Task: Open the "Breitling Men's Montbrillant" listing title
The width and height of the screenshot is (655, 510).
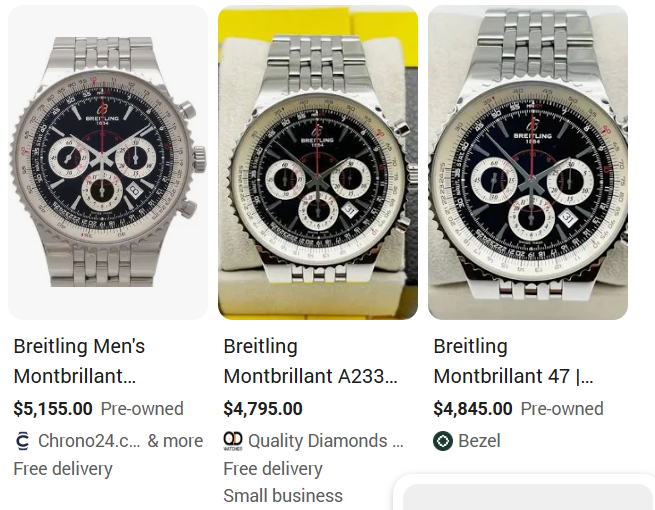Action: coord(79,361)
